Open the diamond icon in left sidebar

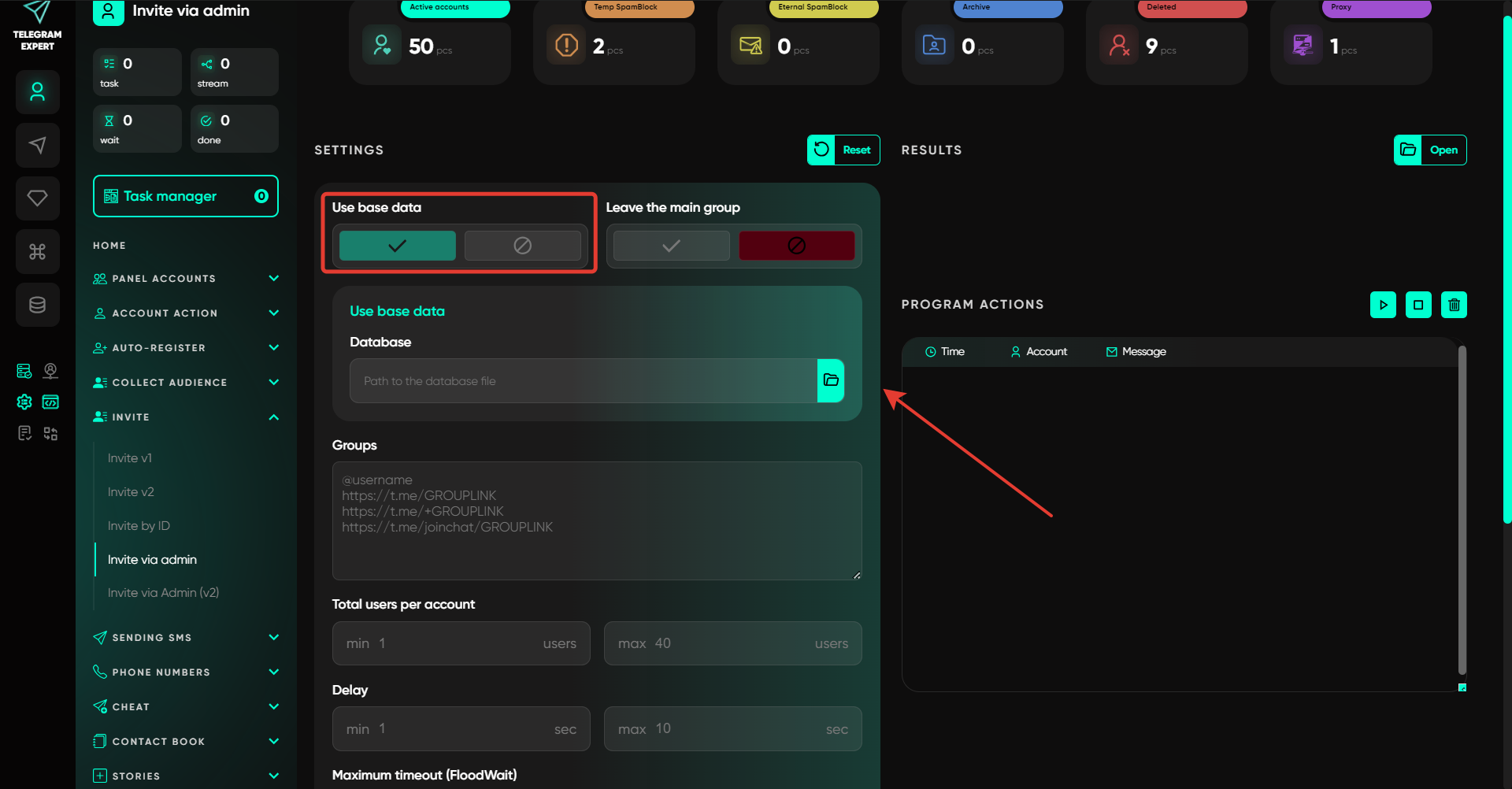coord(37,198)
